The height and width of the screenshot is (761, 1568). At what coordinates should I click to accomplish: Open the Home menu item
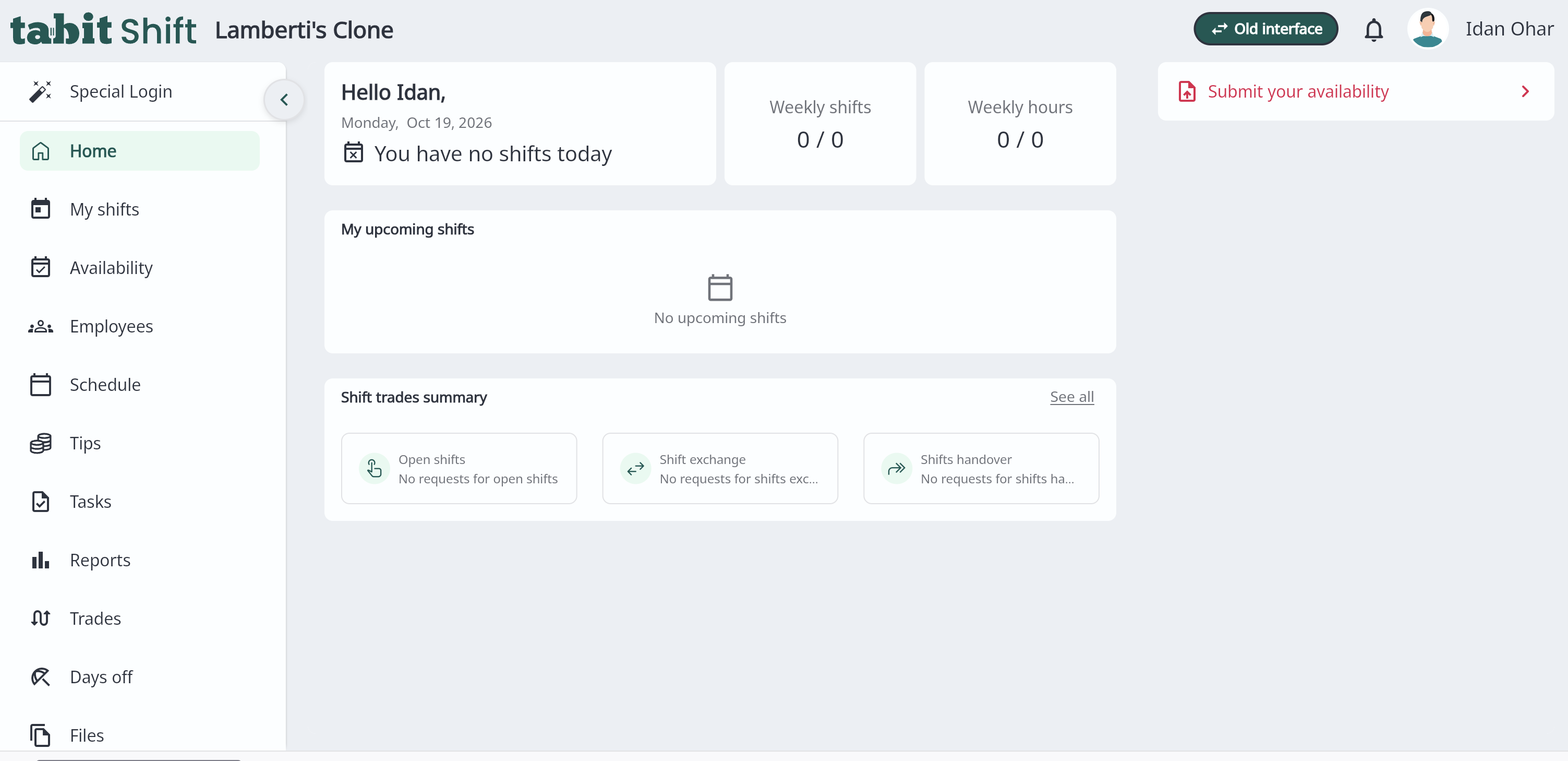(139, 150)
